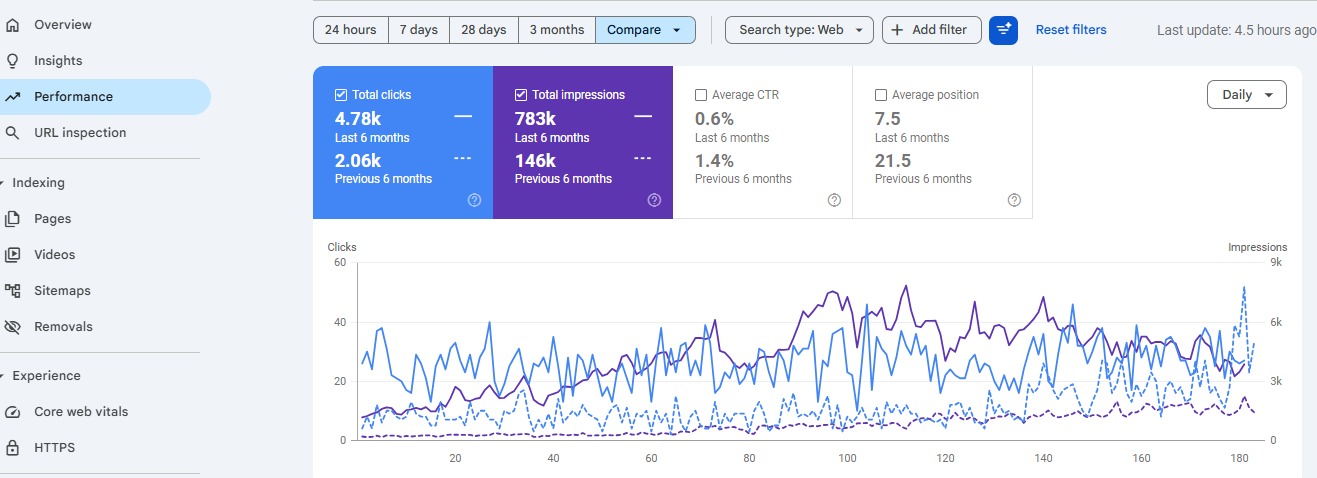Viewport: 1317px width, 478px height.
Task: Click help icon on Average position card
Action: click(x=1014, y=200)
